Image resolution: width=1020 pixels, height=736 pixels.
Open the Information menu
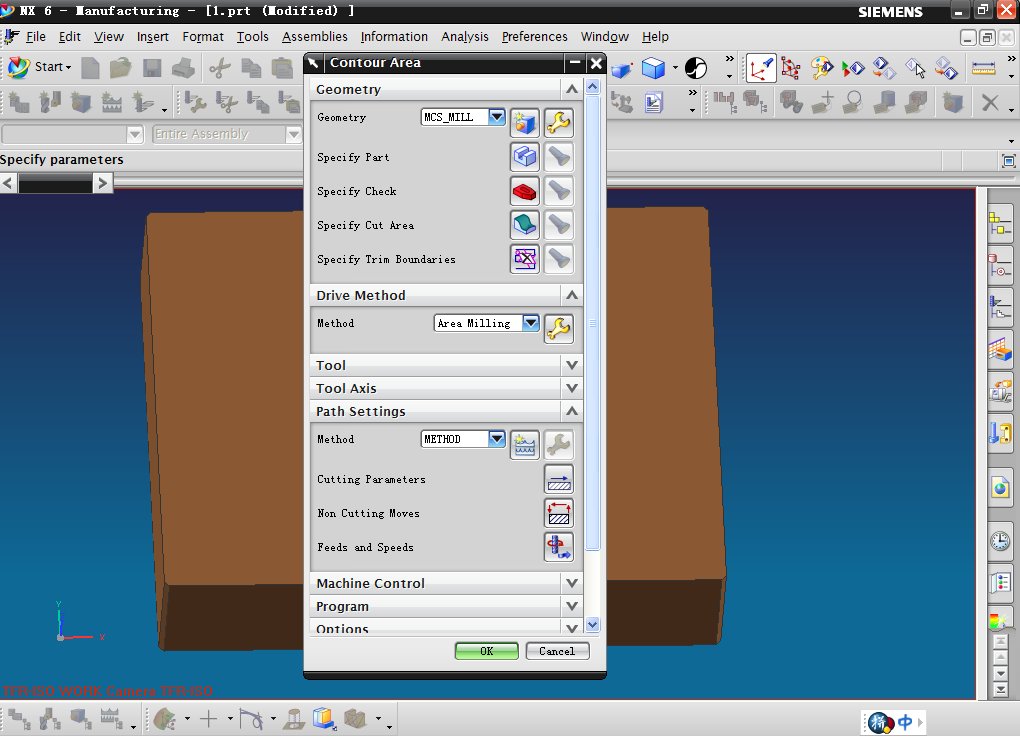click(394, 36)
